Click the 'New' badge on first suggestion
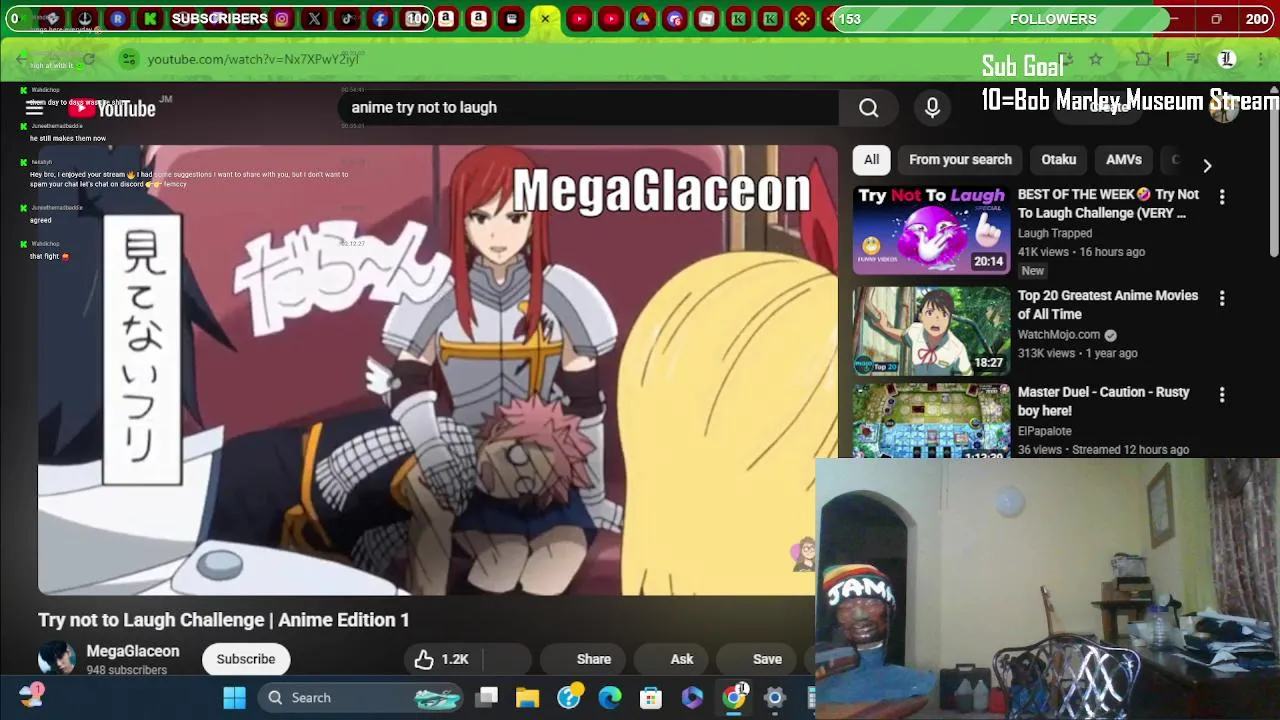Image resolution: width=1280 pixels, height=720 pixels. 1033,271
